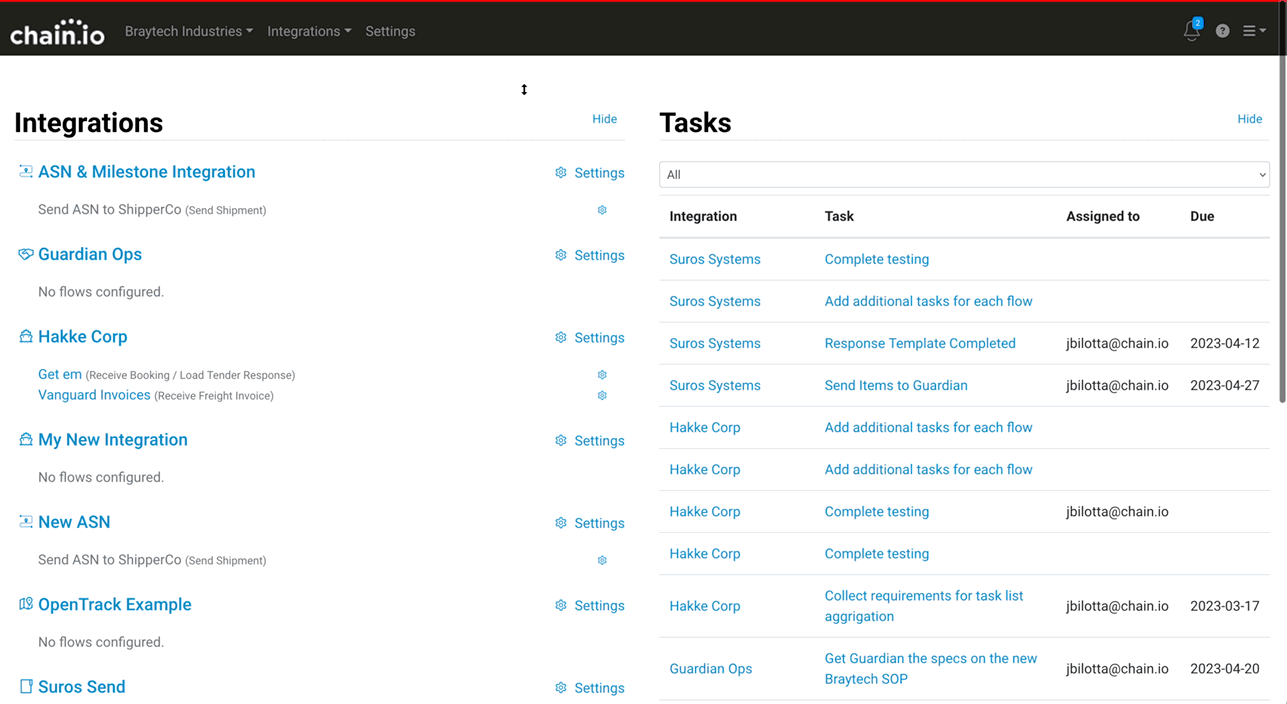Open Settings for My New Integration

coord(599,441)
